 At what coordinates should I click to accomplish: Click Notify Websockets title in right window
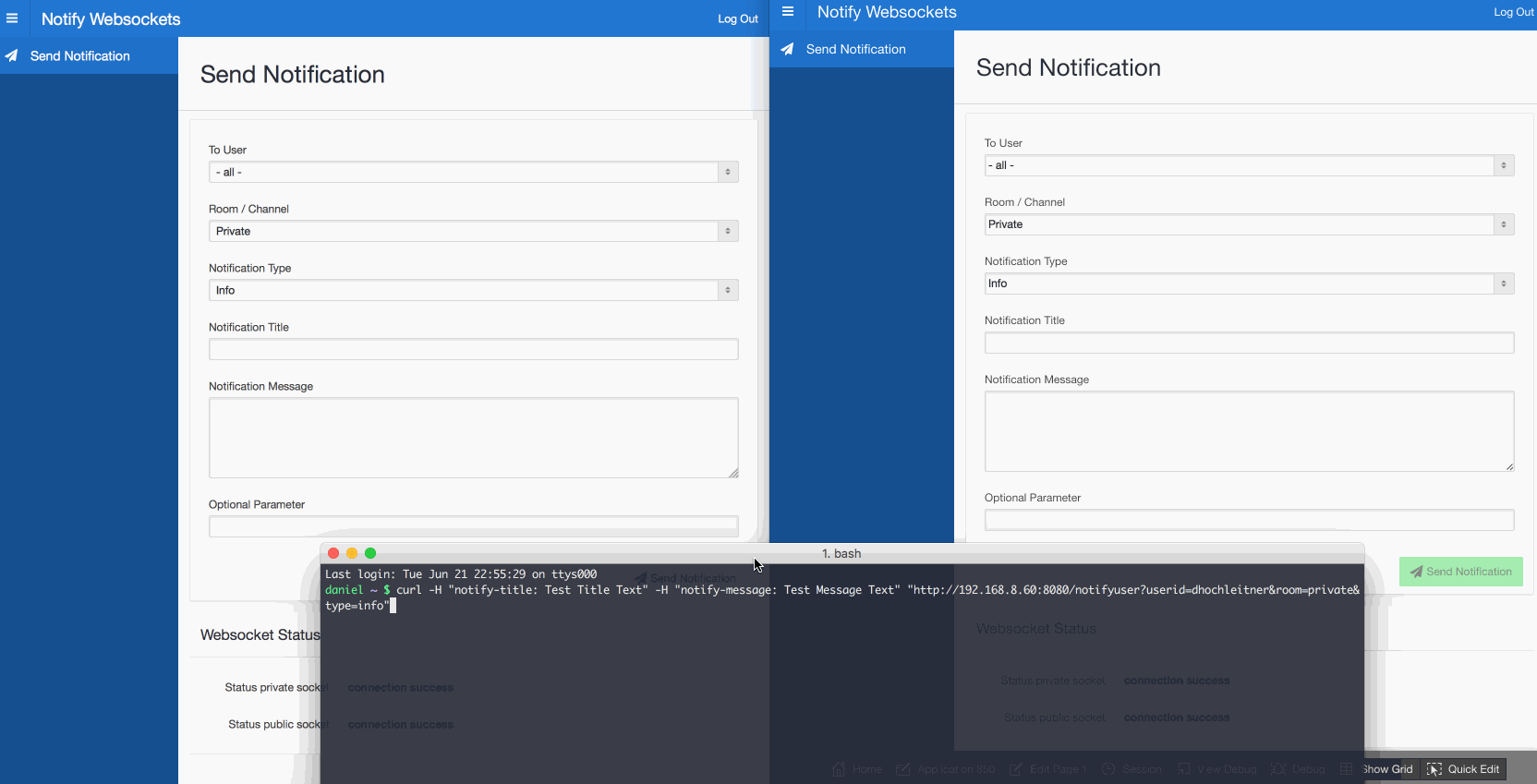tap(887, 12)
